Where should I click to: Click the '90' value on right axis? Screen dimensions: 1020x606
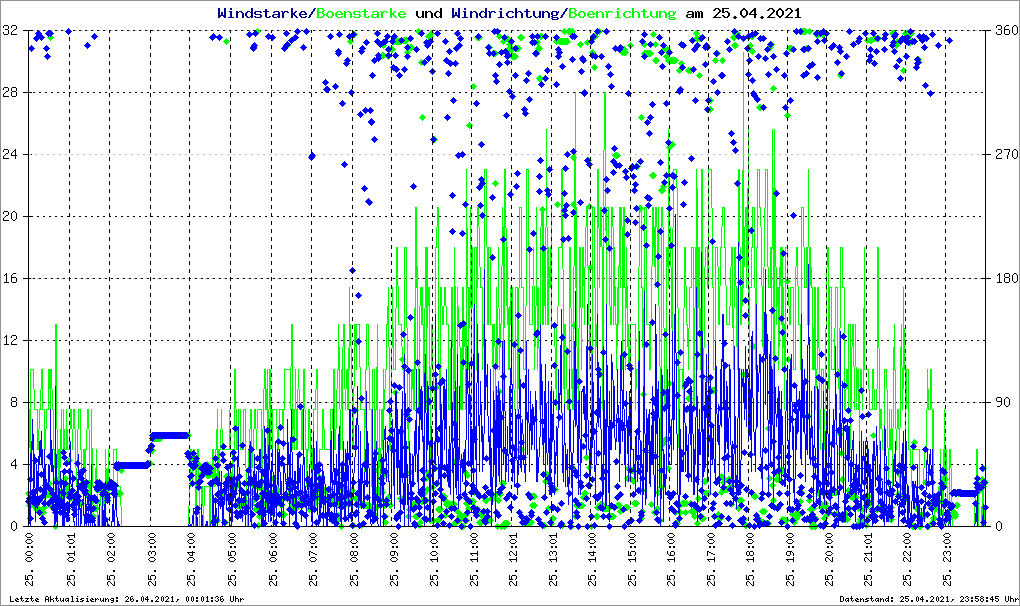click(1000, 403)
